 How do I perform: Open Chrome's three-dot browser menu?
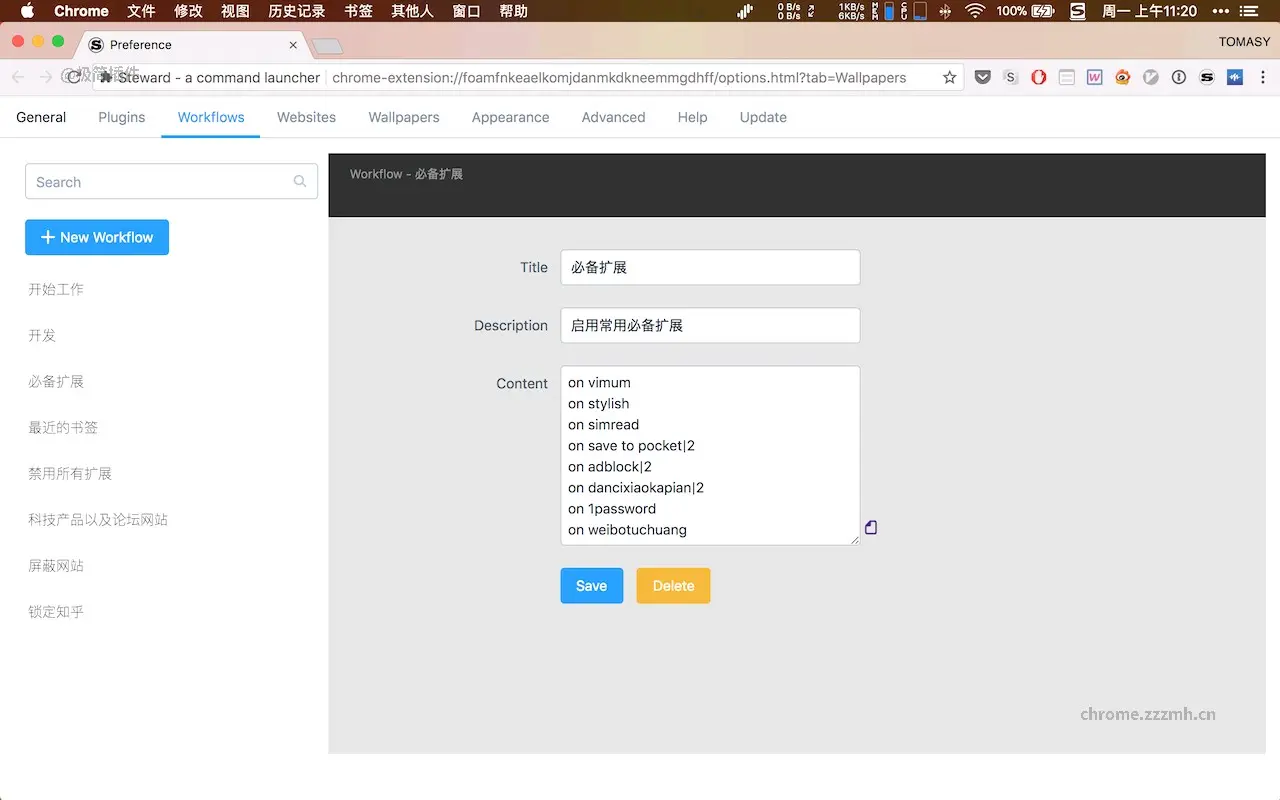(1262, 76)
